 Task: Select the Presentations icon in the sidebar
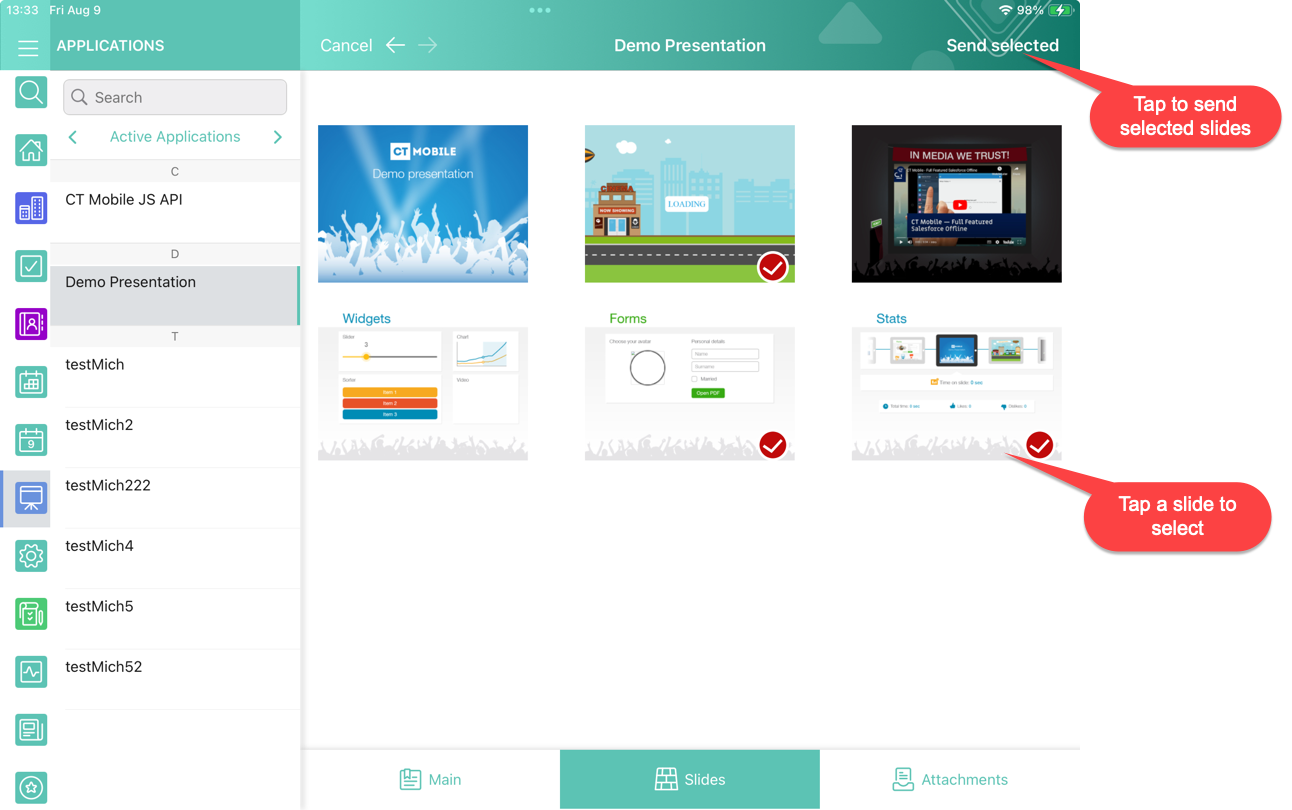click(x=30, y=498)
